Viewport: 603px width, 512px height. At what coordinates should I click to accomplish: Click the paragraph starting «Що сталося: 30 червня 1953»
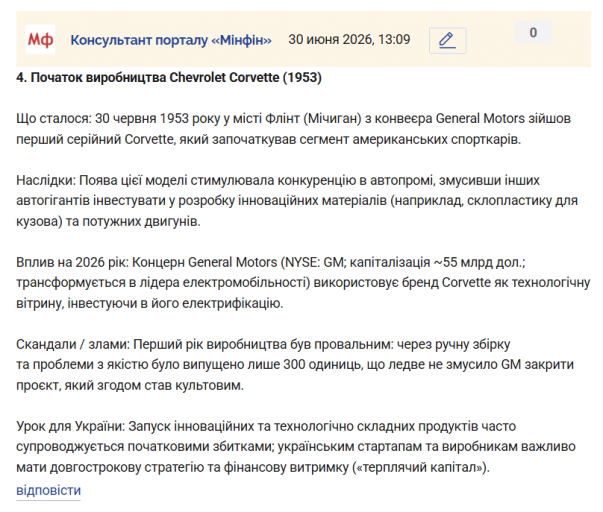[x=293, y=129]
